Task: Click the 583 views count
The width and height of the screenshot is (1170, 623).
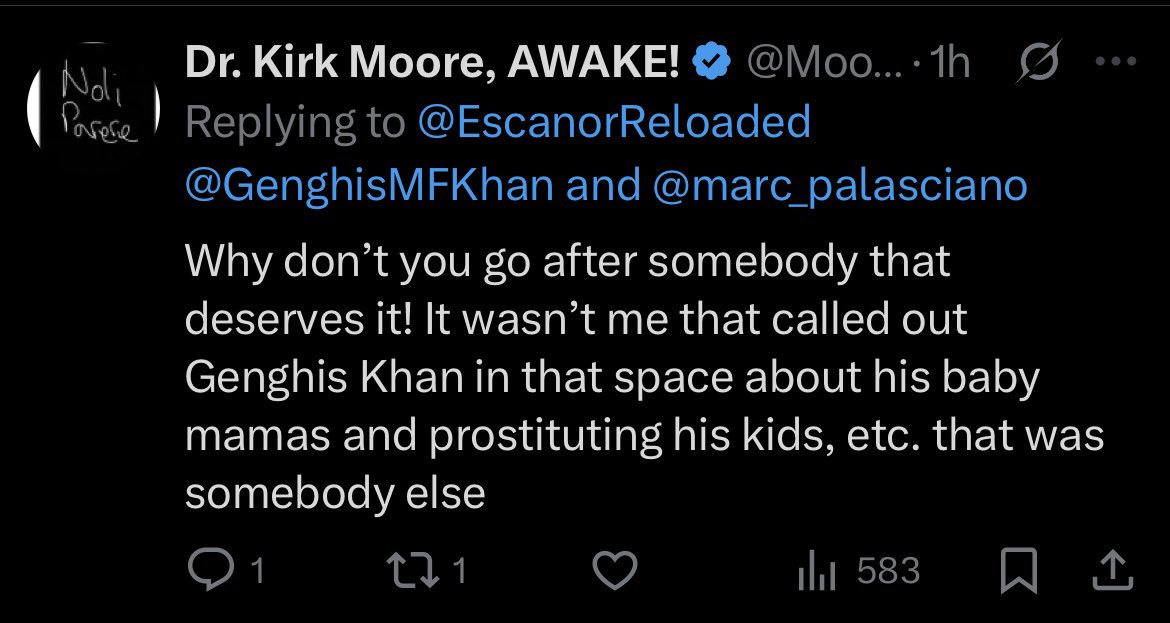Action: point(888,571)
